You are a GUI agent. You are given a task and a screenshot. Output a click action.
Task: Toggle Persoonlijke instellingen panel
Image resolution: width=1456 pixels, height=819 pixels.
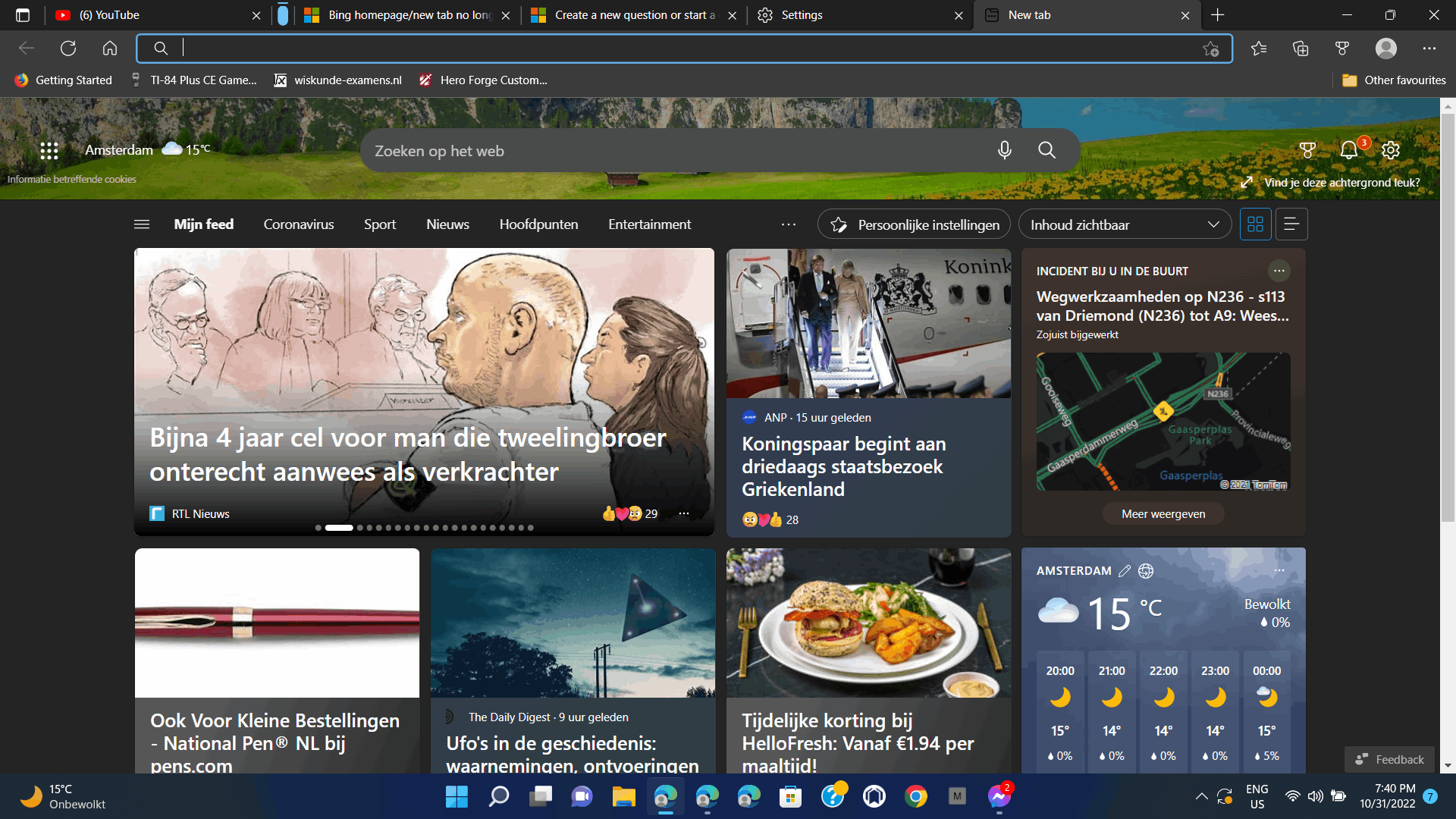(x=914, y=224)
